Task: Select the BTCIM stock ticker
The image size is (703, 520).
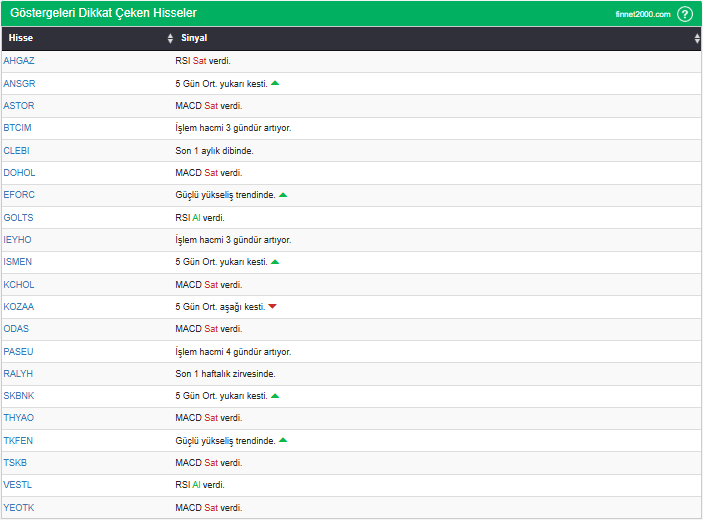Action: tap(19, 128)
